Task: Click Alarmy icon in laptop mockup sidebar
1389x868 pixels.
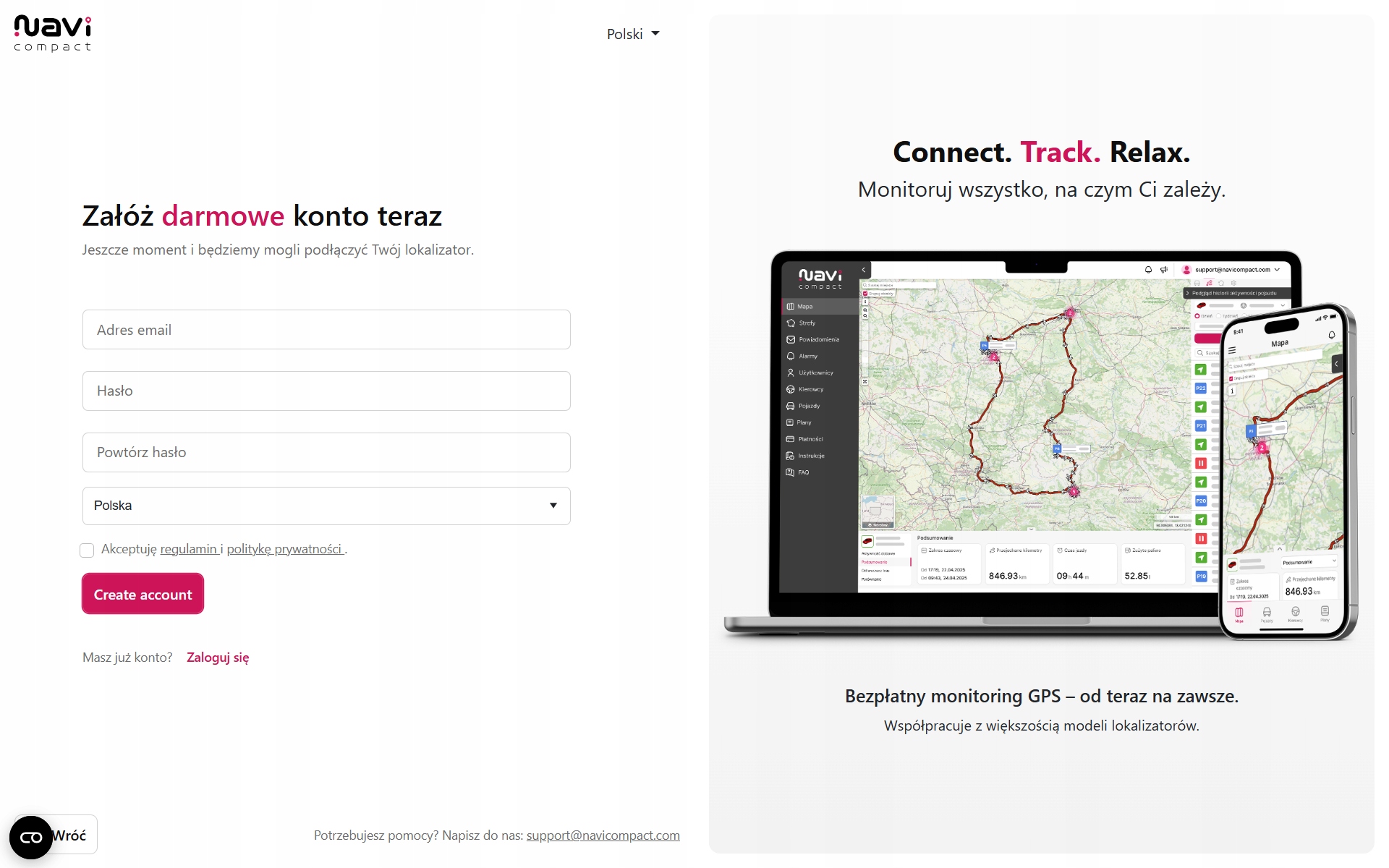Action: 791,356
